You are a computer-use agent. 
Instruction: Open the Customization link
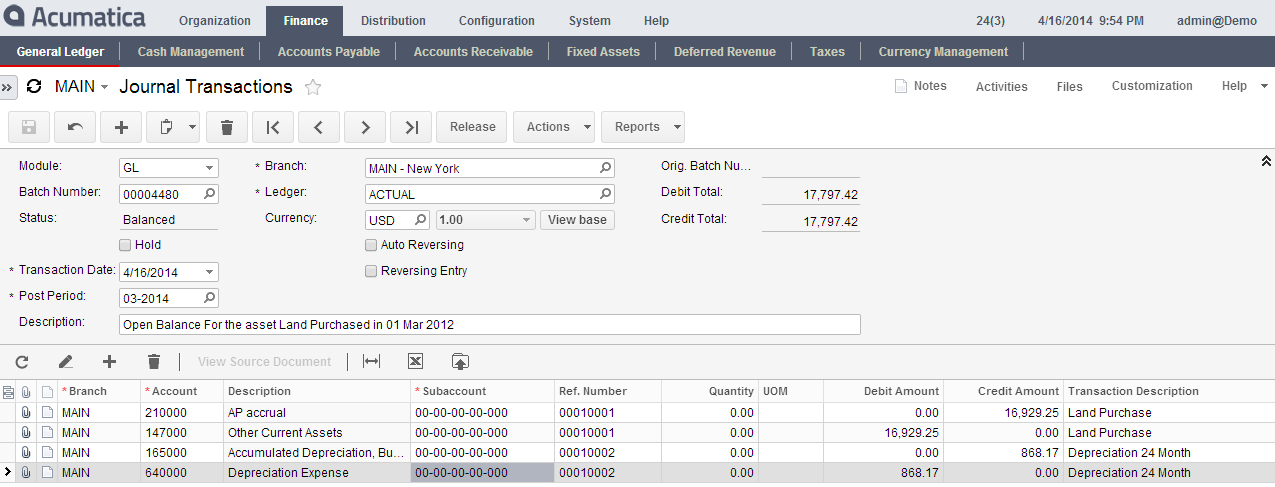click(x=1152, y=86)
